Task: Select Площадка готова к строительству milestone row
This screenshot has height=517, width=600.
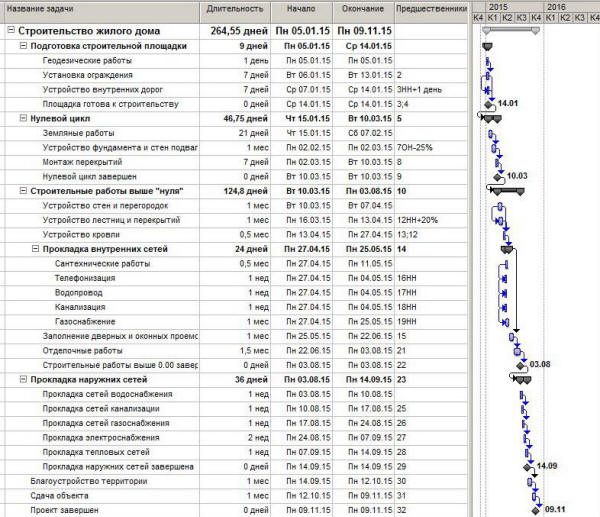Action: 236,104
